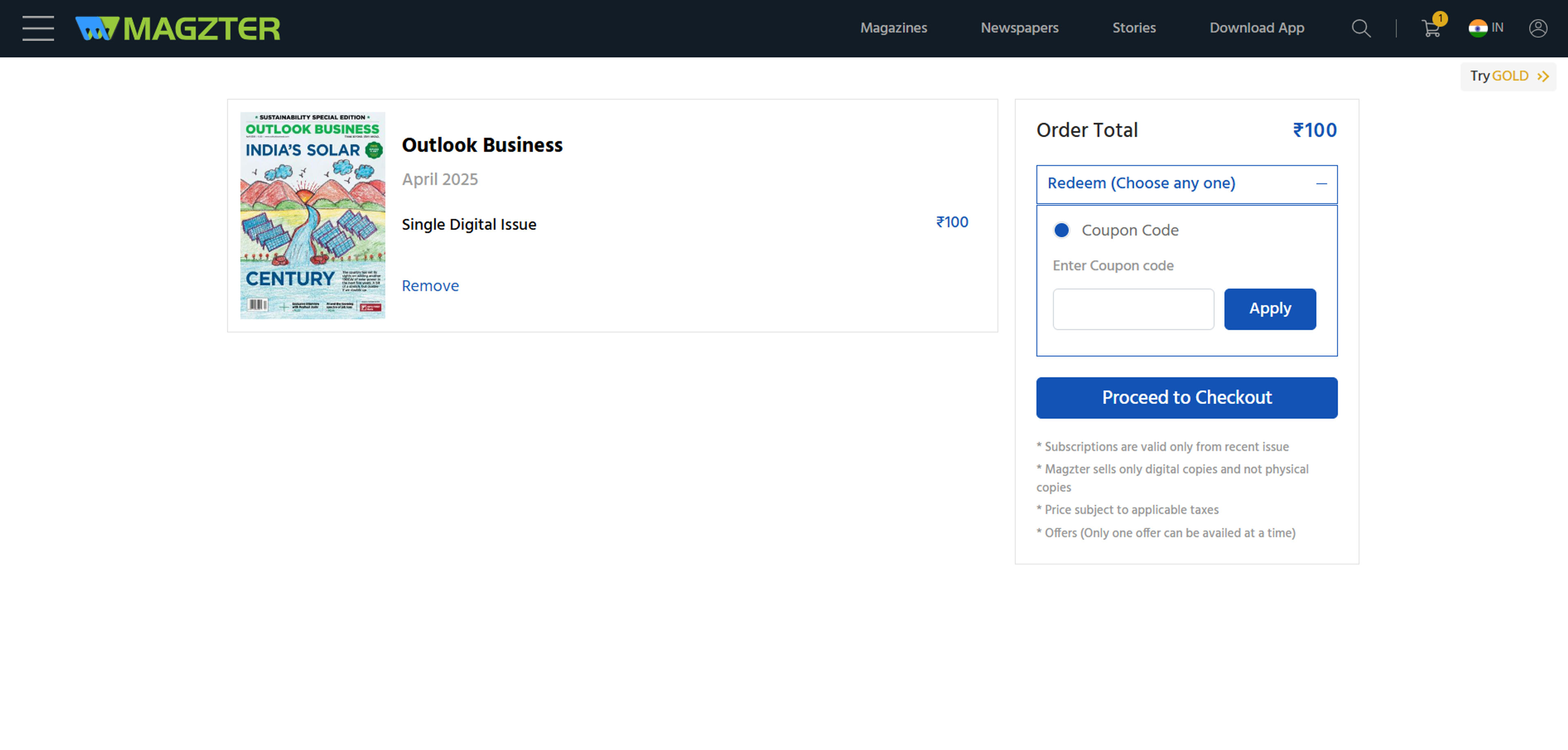Click the April 2025 issue date

439,179
